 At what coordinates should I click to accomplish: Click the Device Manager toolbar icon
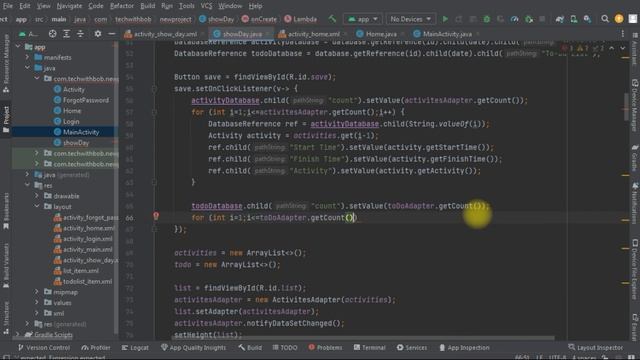point(573,19)
